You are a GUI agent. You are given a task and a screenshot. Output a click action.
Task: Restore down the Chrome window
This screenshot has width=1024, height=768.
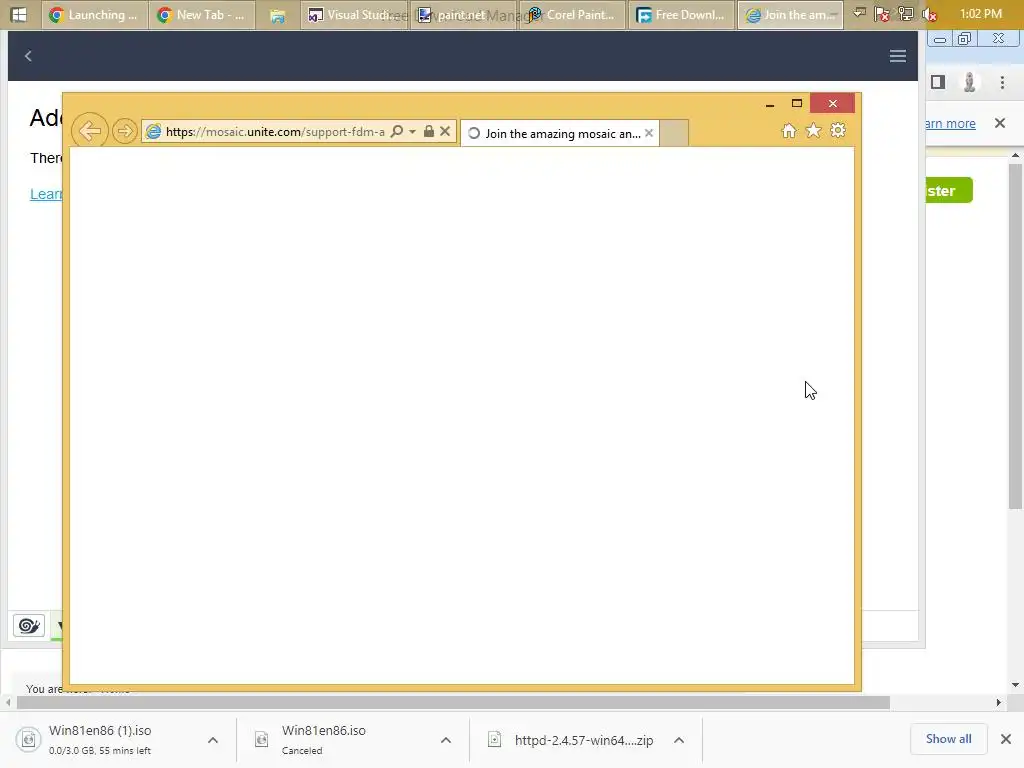click(x=965, y=39)
